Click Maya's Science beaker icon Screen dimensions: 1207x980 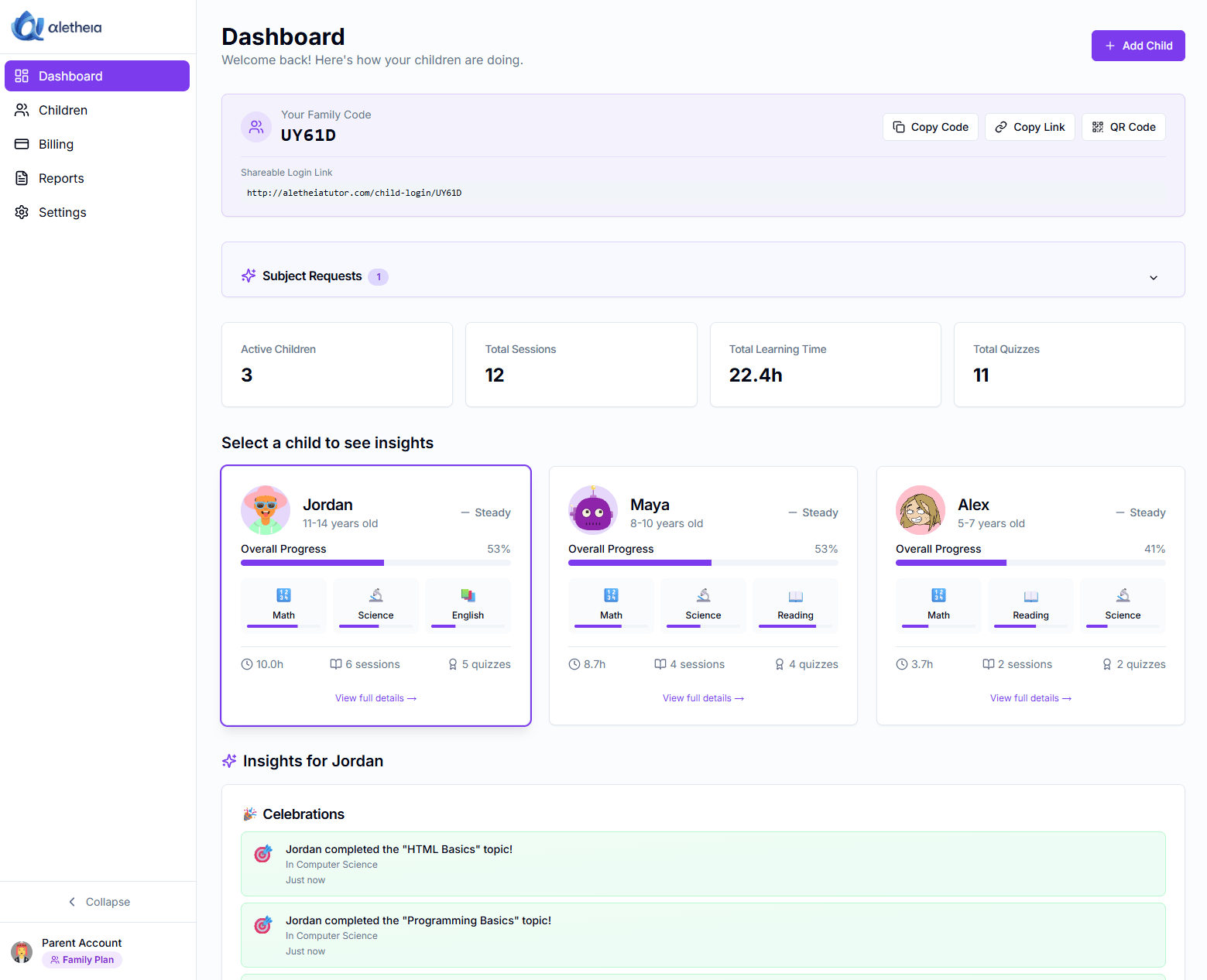[x=703, y=595]
